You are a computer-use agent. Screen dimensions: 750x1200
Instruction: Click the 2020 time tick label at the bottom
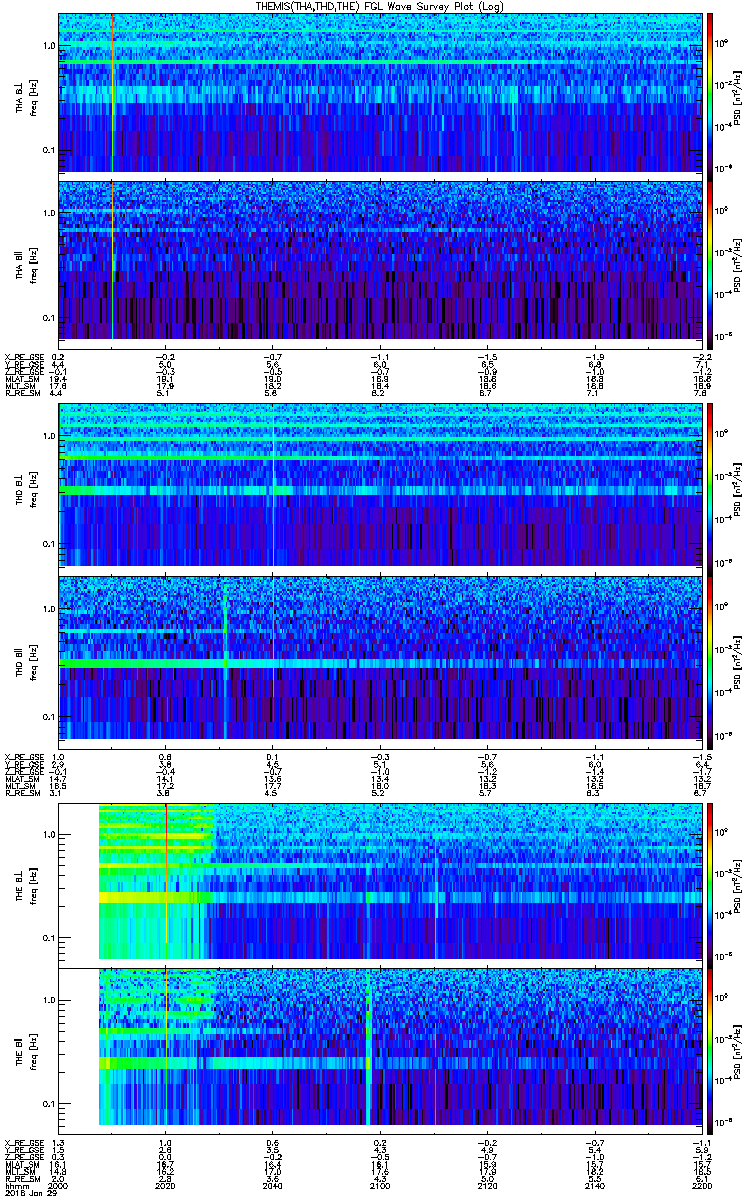tap(166, 1186)
